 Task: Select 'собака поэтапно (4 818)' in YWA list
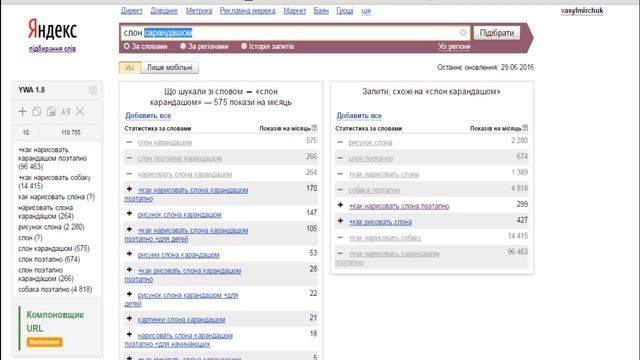coord(55,289)
